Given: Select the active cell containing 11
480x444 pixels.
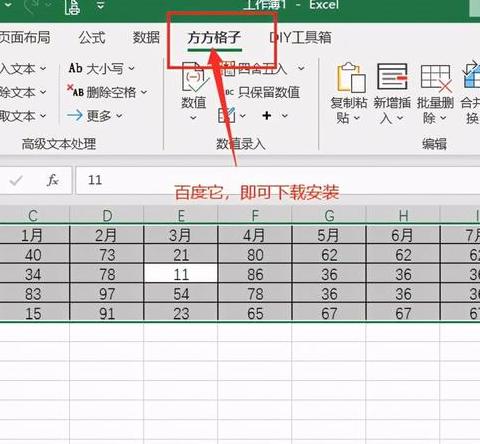Looking at the screenshot, I should [181, 274].
